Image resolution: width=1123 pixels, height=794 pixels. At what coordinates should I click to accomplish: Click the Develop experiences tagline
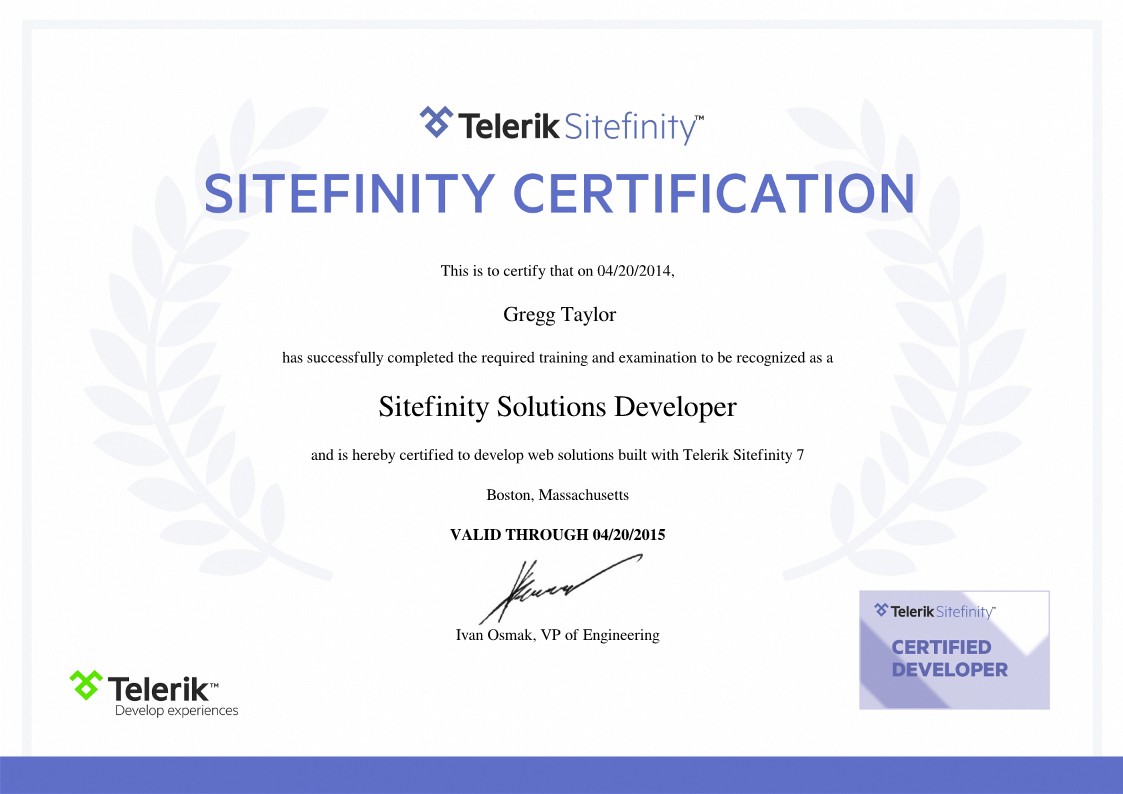click(x=176, y=710)
